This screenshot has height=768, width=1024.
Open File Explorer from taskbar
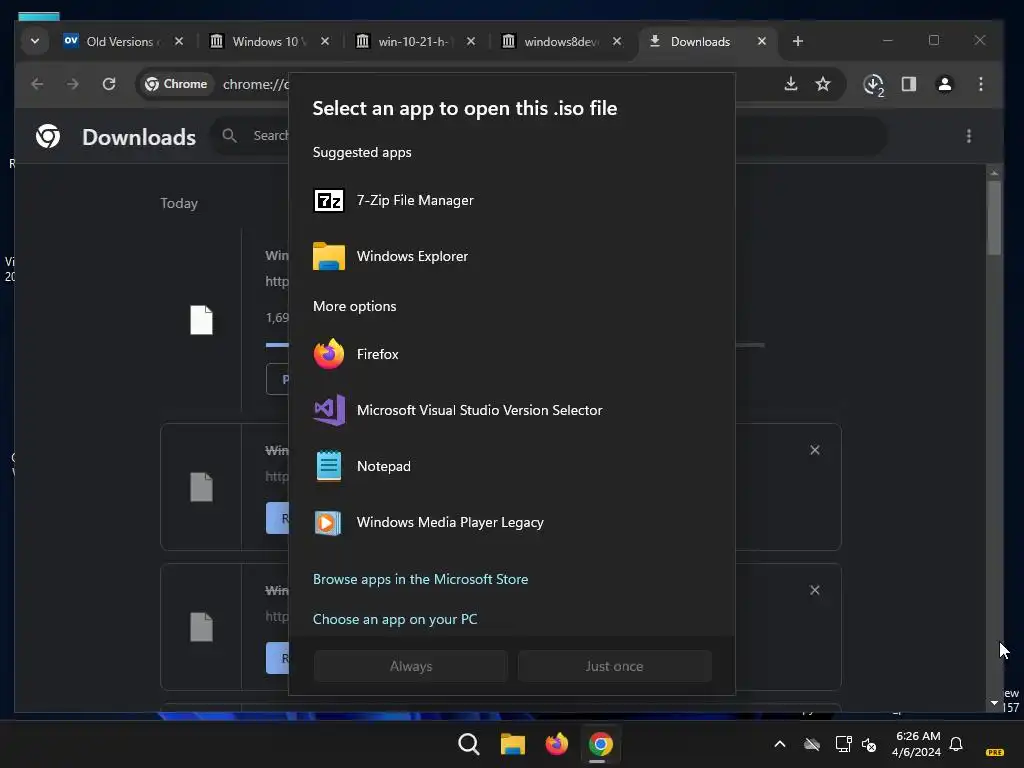pyautogui.click(x=513, y=744)
